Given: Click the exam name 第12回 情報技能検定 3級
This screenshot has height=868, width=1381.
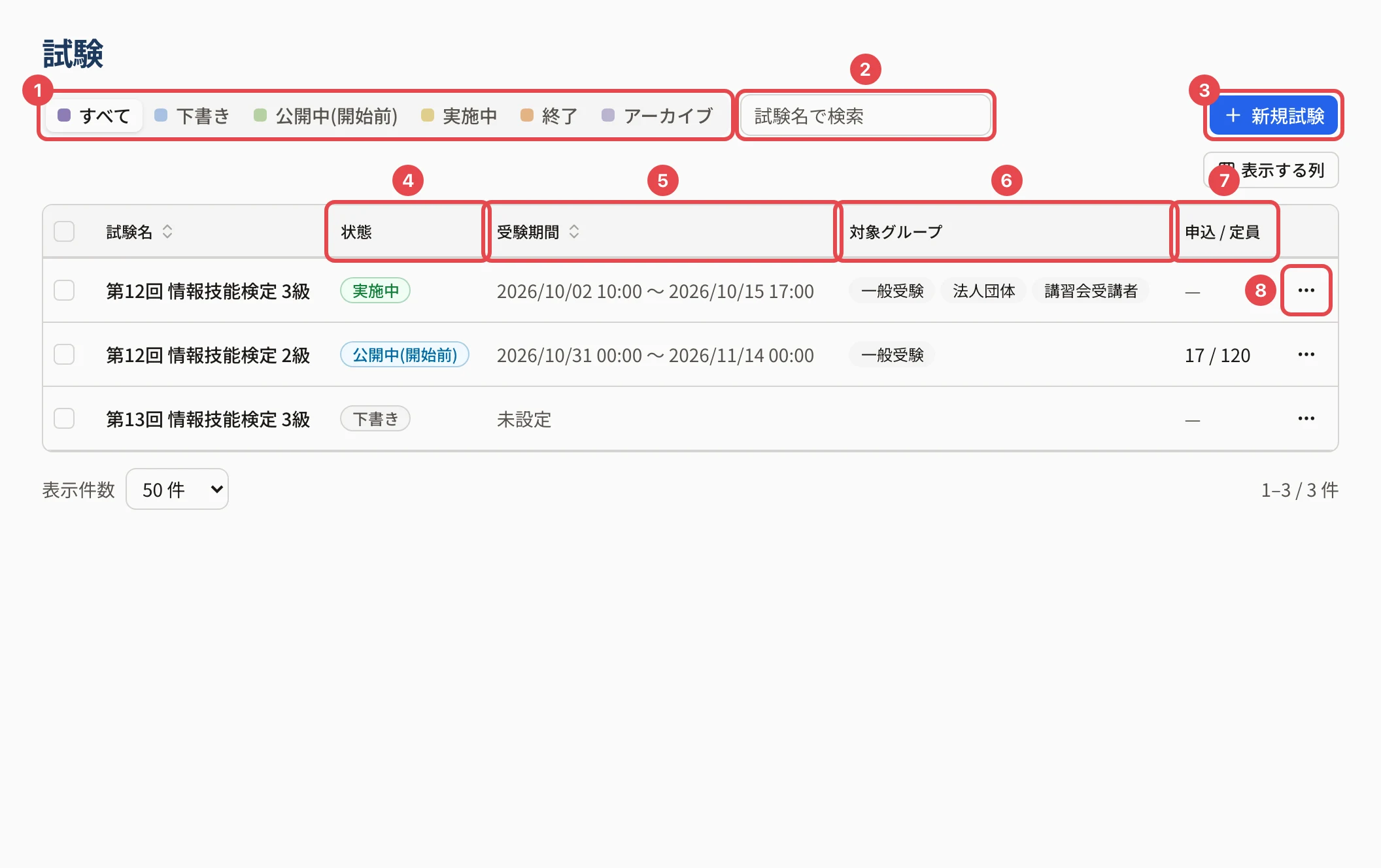Looking at the screenshot, I should (x=208, y=291).
